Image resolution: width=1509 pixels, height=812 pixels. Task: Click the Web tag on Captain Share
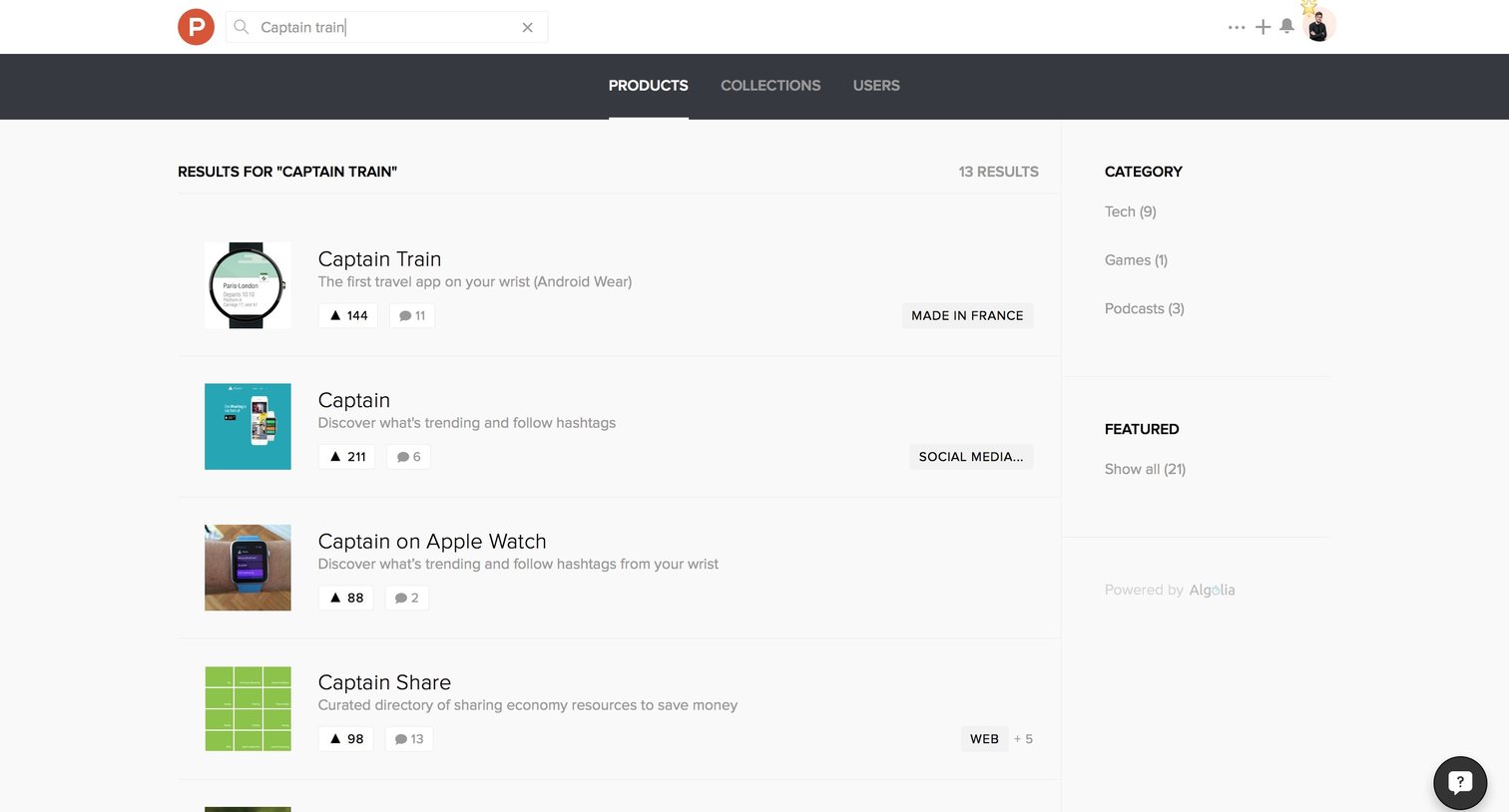point(984,739)
